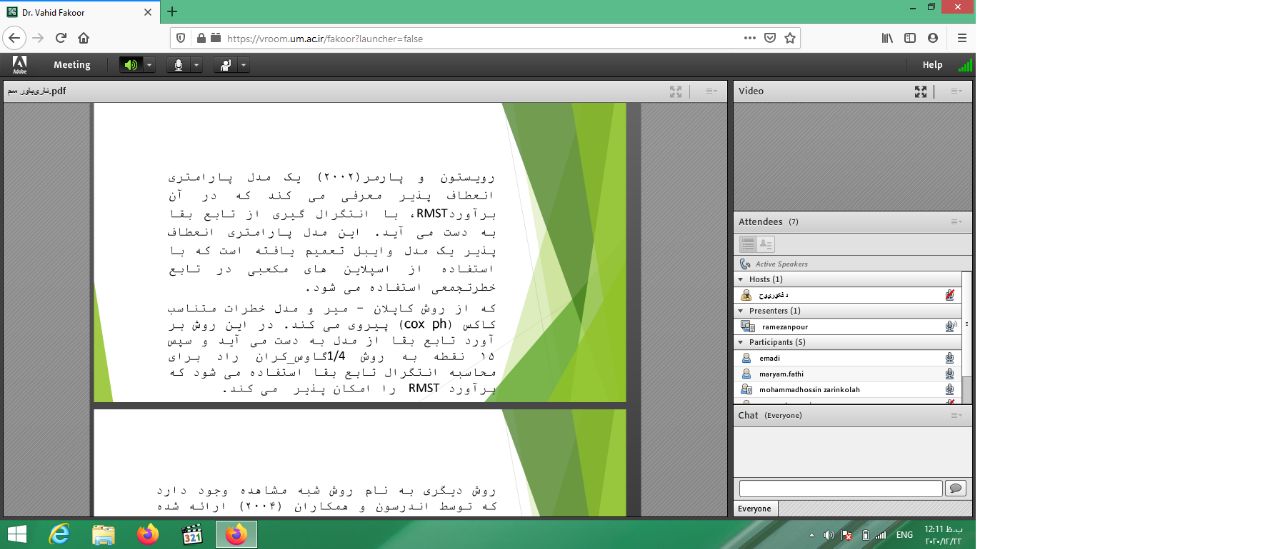This screenshot has width=1280, height=549.
Task: Go back with the browser back arrow
Action: 15,38
